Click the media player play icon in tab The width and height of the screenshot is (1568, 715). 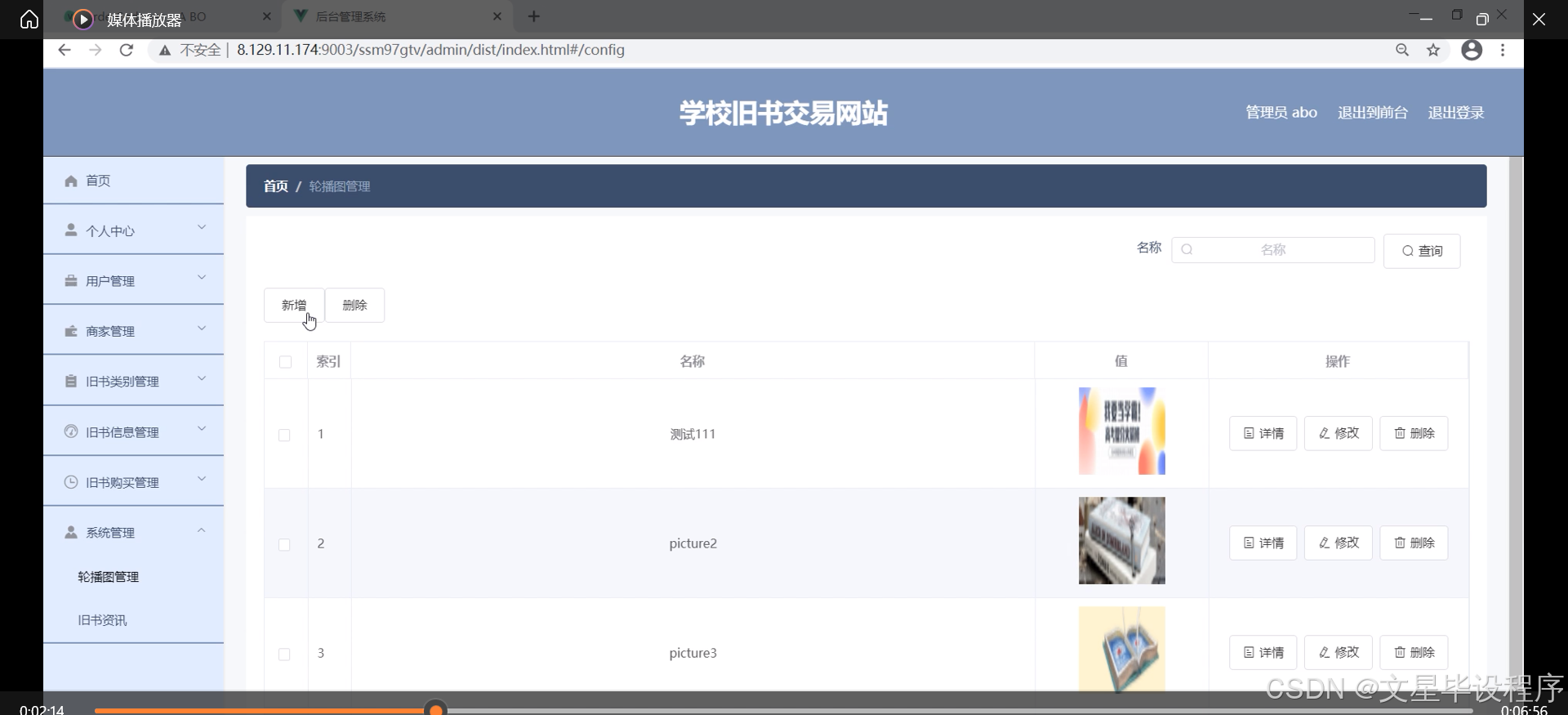(83, 19)
